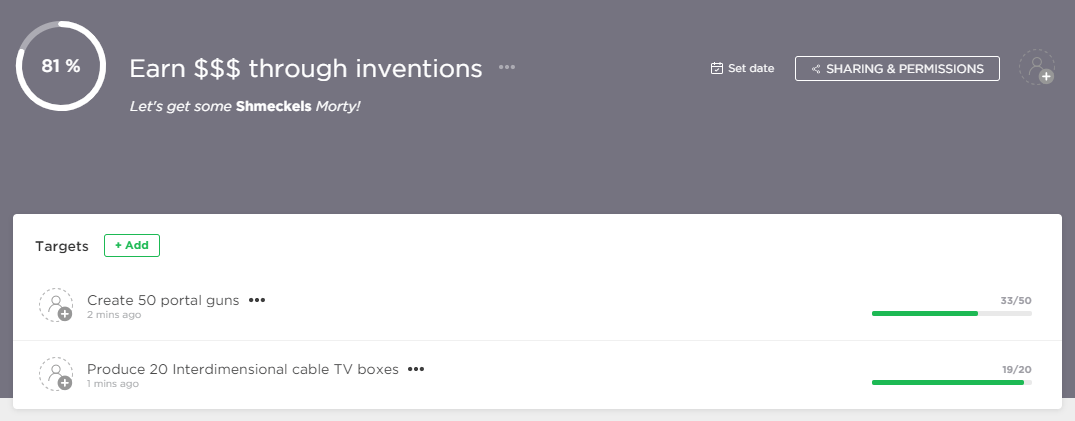Click the 33/50 progress count
The height and width of the screenshot is (421, 1075).
[1015, 300]
